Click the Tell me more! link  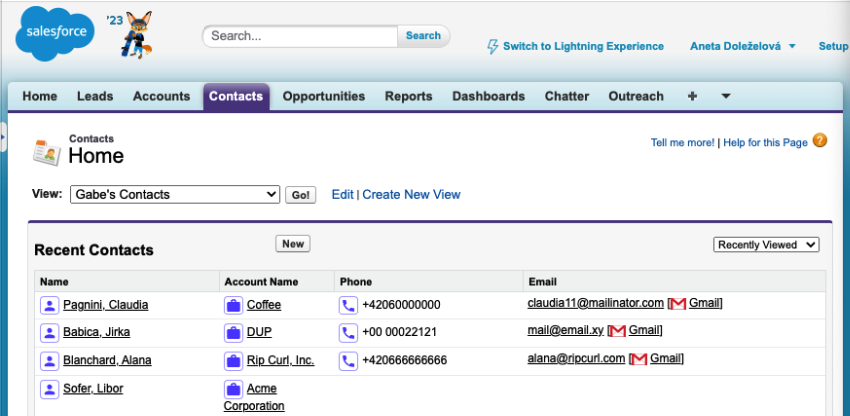coord(682,143)
